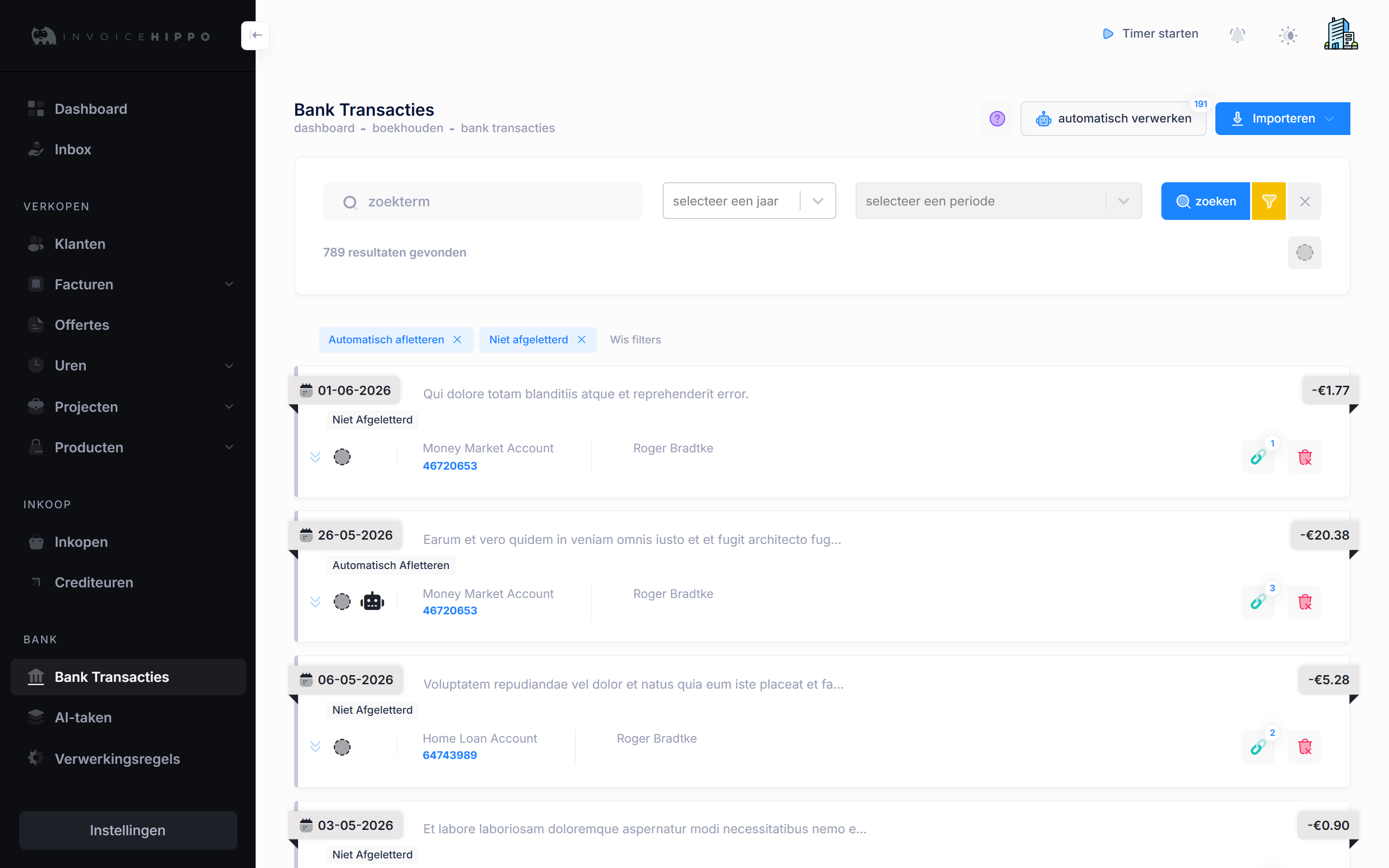Viewport: 1389px width, 868px height.
Task: Remove the Niet afgeletterd filter chip
Action: (582, 340)
